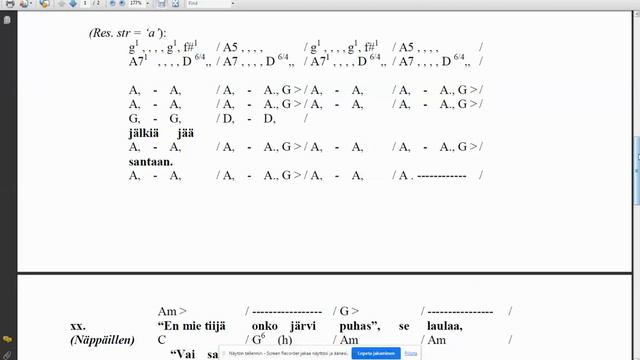Click the text '(Res. str = 'a'):'
The image size is (640, 360).
click(127, 33)
